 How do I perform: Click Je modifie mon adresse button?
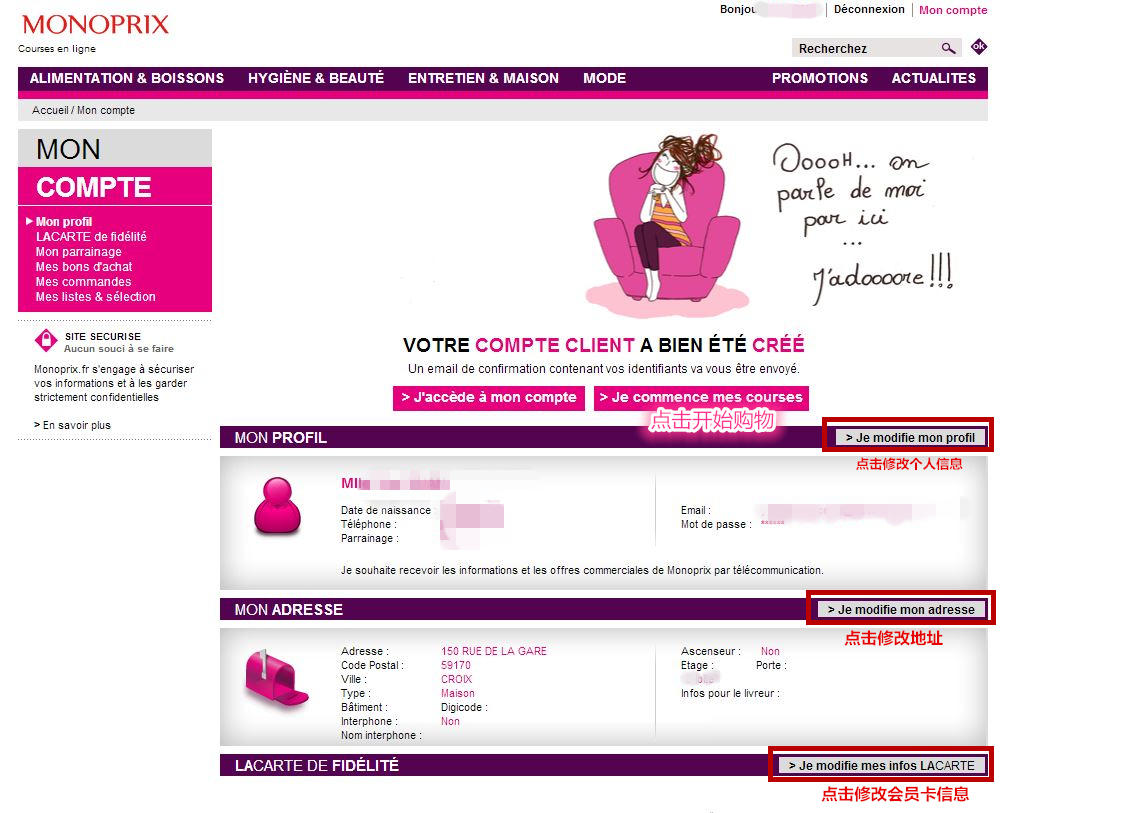[x=901, y=610]
